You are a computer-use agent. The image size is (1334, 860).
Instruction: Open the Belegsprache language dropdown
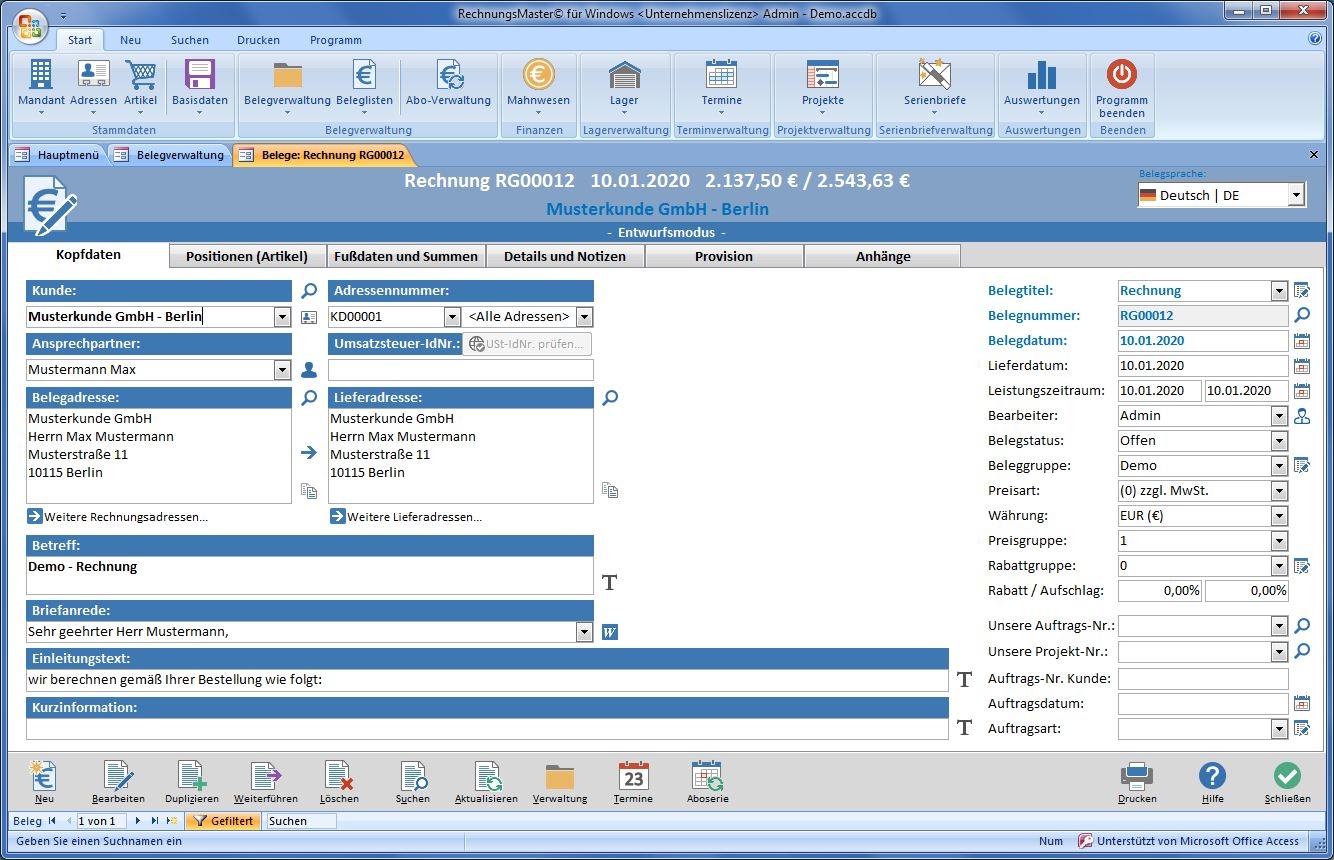(x=1296, y=195)
